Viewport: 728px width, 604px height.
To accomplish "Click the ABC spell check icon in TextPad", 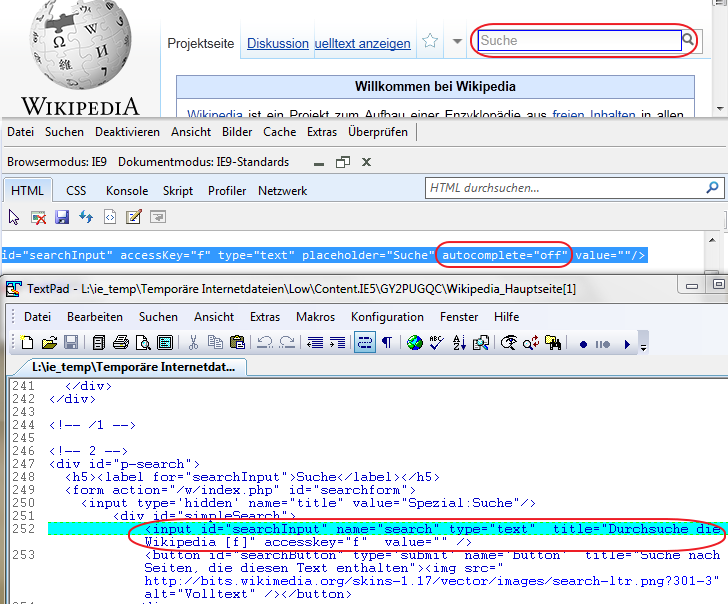I will click(x=436, y=343).
